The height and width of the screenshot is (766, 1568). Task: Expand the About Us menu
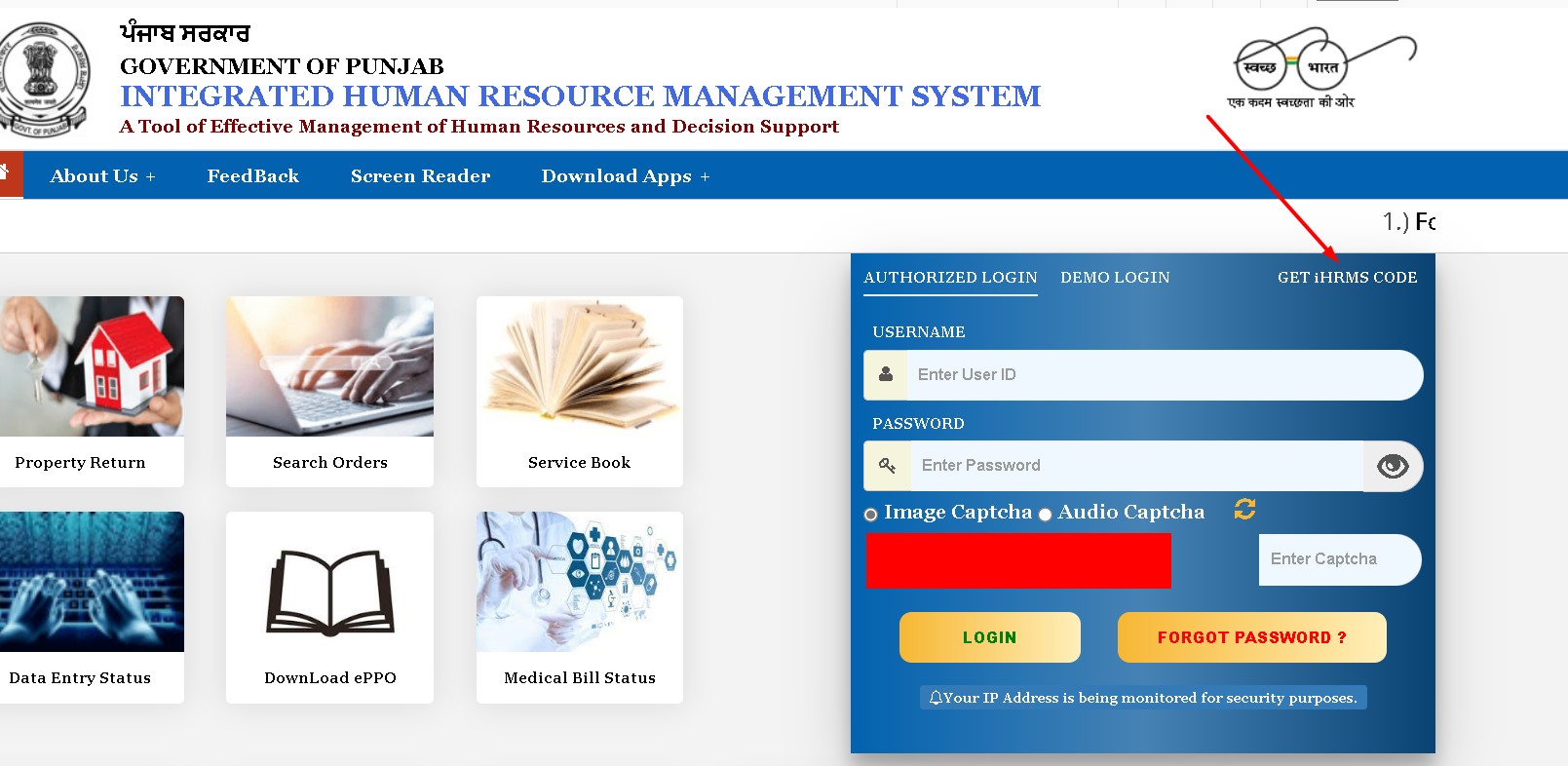(x=102, y=176)
